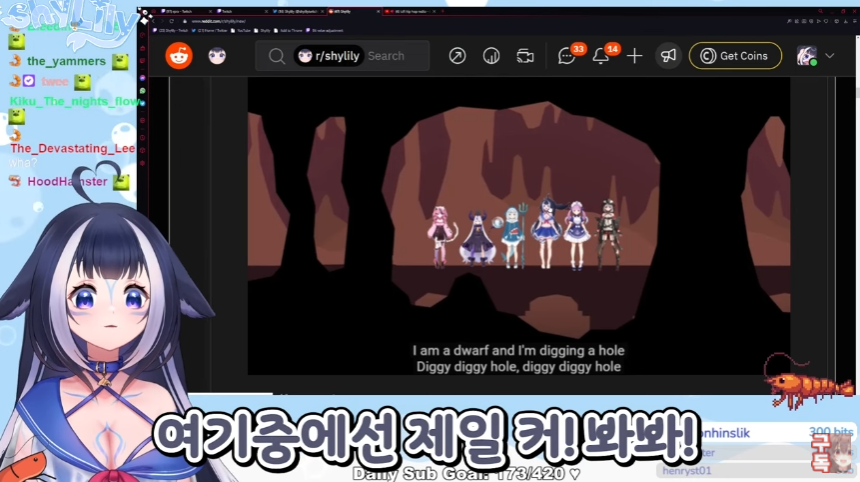
Task: Click the reddit.com address bar
Action: pos(218,21)
